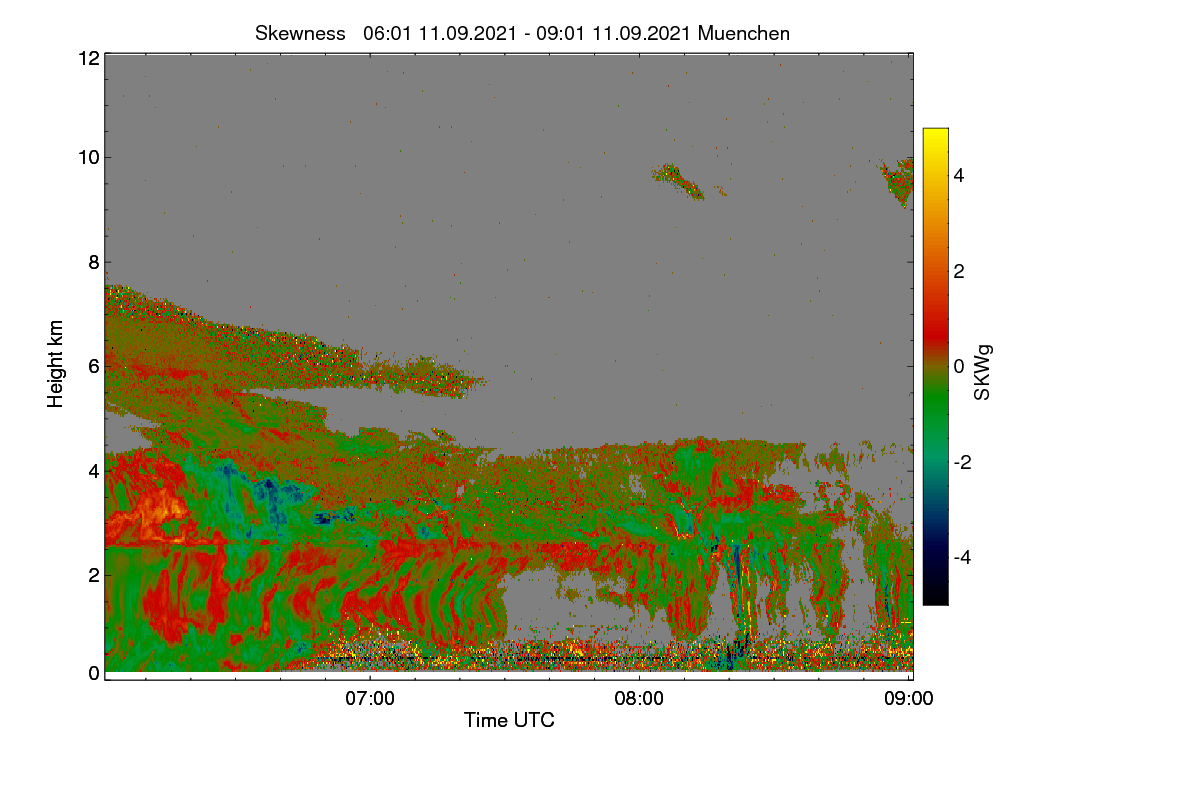
Task: Click the small cloud patch near 10 km
Action: pos(678,182)
